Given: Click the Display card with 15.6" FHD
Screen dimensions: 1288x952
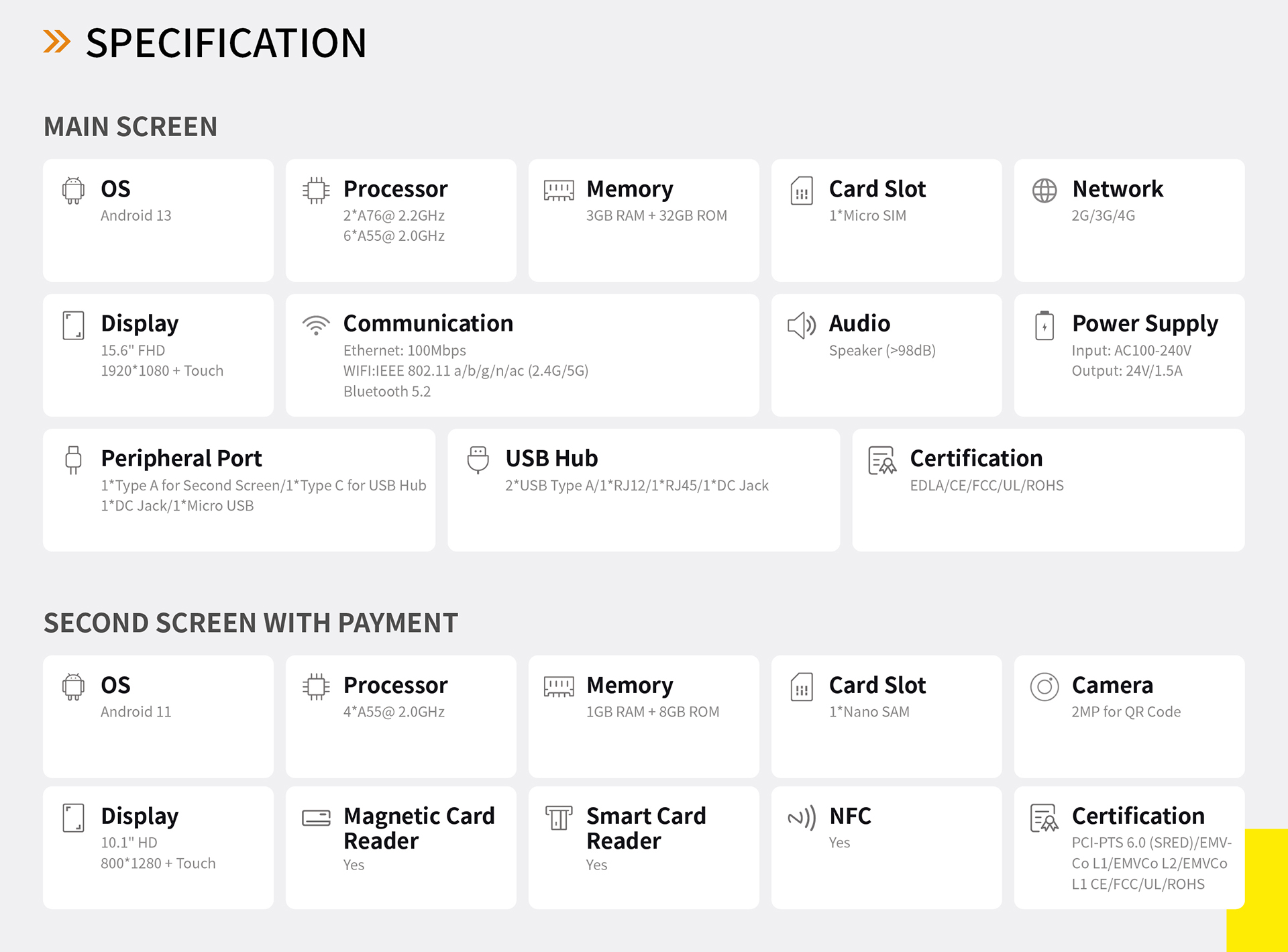Looking at the screenshot, I should coord(158,355).
